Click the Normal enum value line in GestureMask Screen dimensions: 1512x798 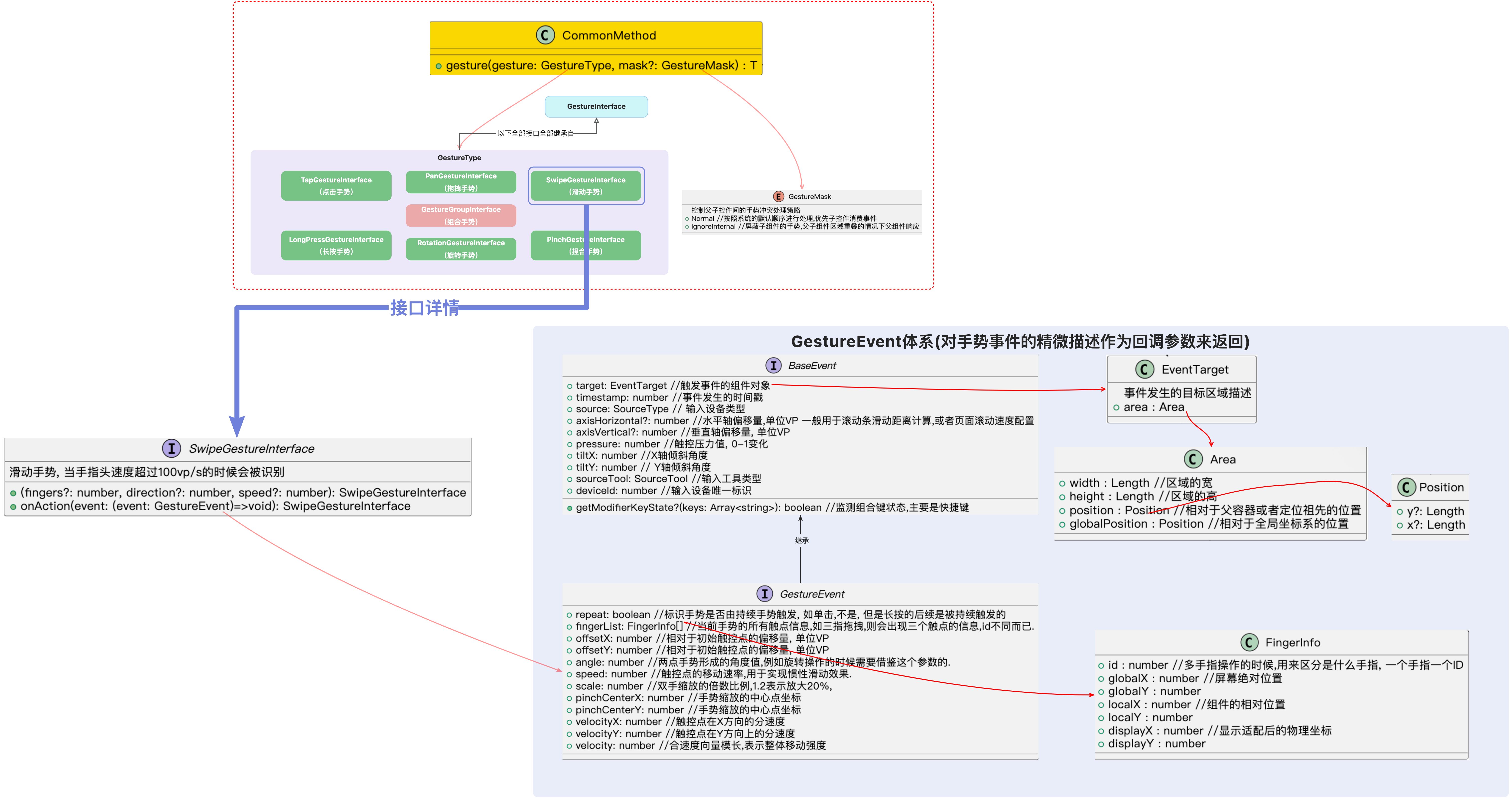coord(784,218)
